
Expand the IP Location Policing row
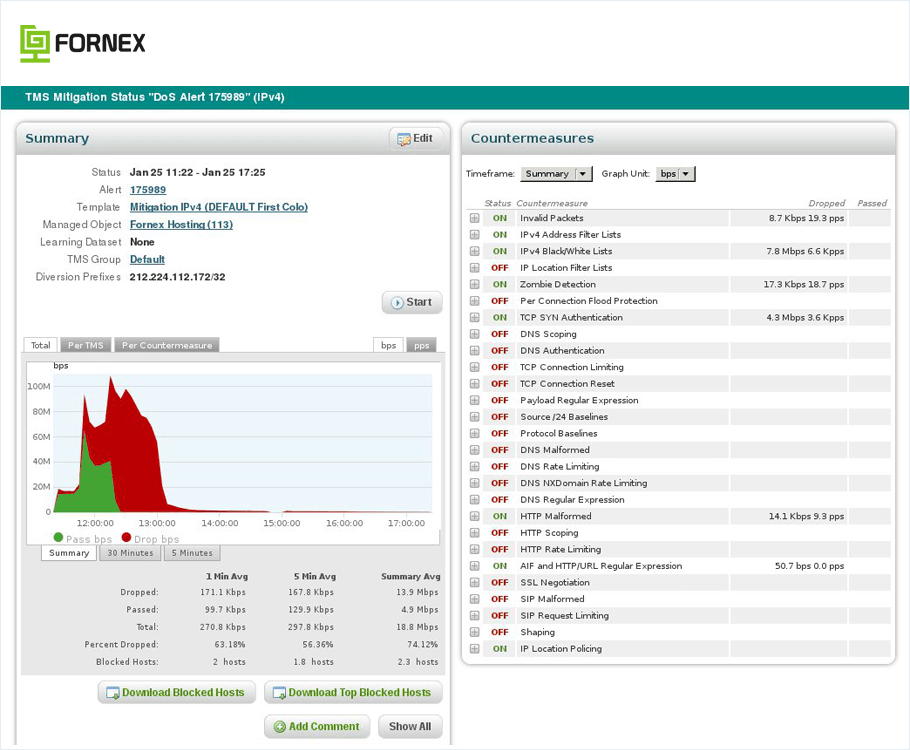click(475, 648)
